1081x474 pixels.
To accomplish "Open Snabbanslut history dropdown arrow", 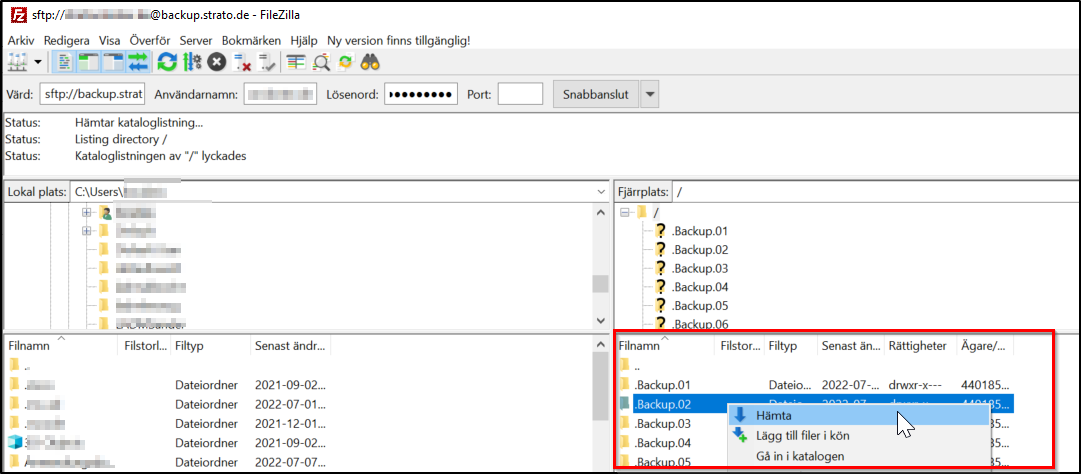I will click(x=650, y=96).
